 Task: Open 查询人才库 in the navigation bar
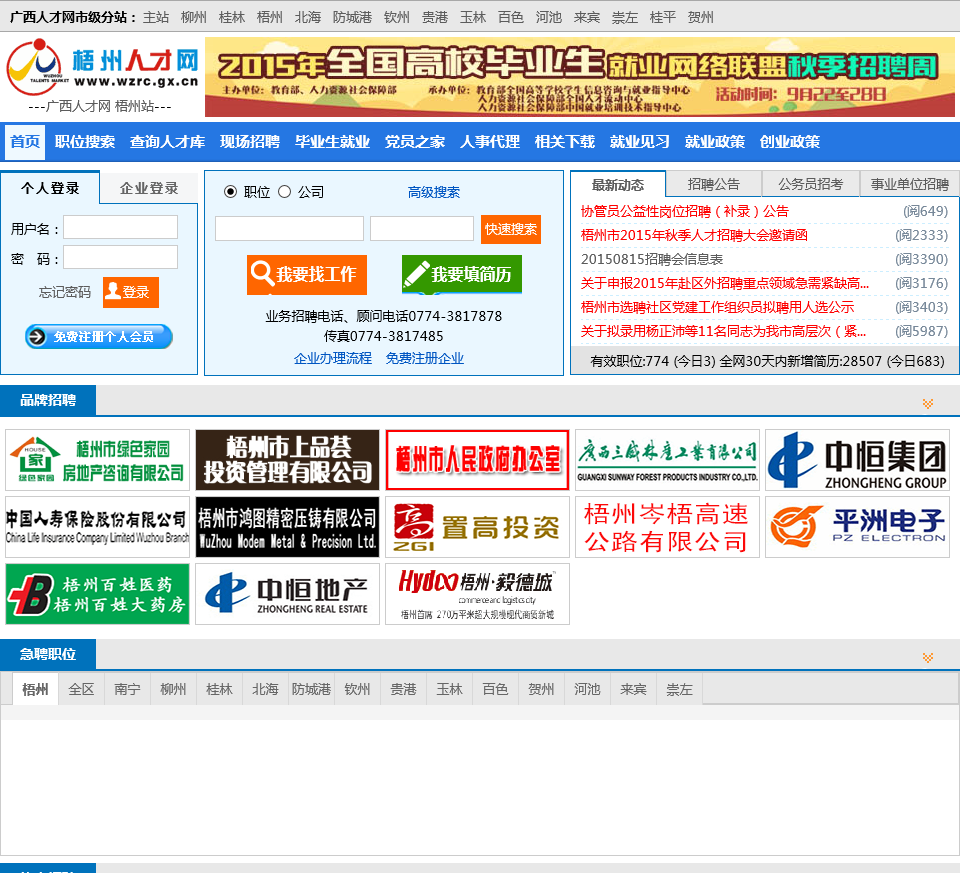pos(167,142)
